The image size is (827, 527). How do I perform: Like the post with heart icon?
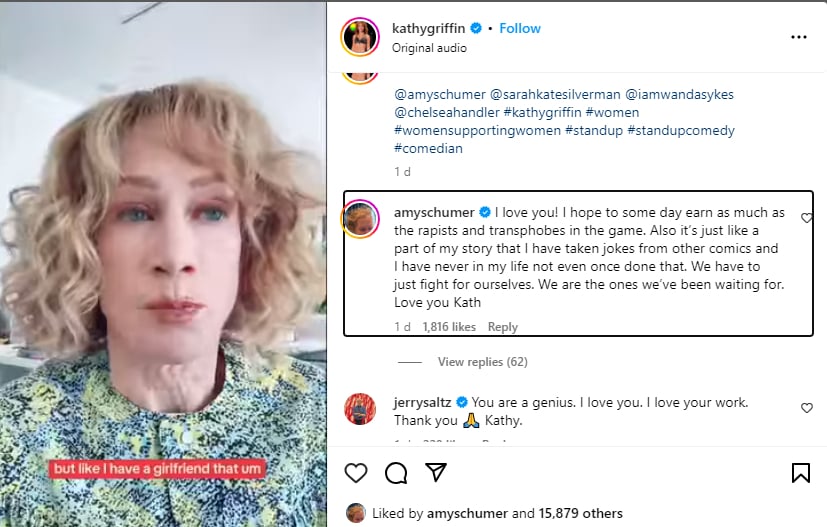[355, 472]
